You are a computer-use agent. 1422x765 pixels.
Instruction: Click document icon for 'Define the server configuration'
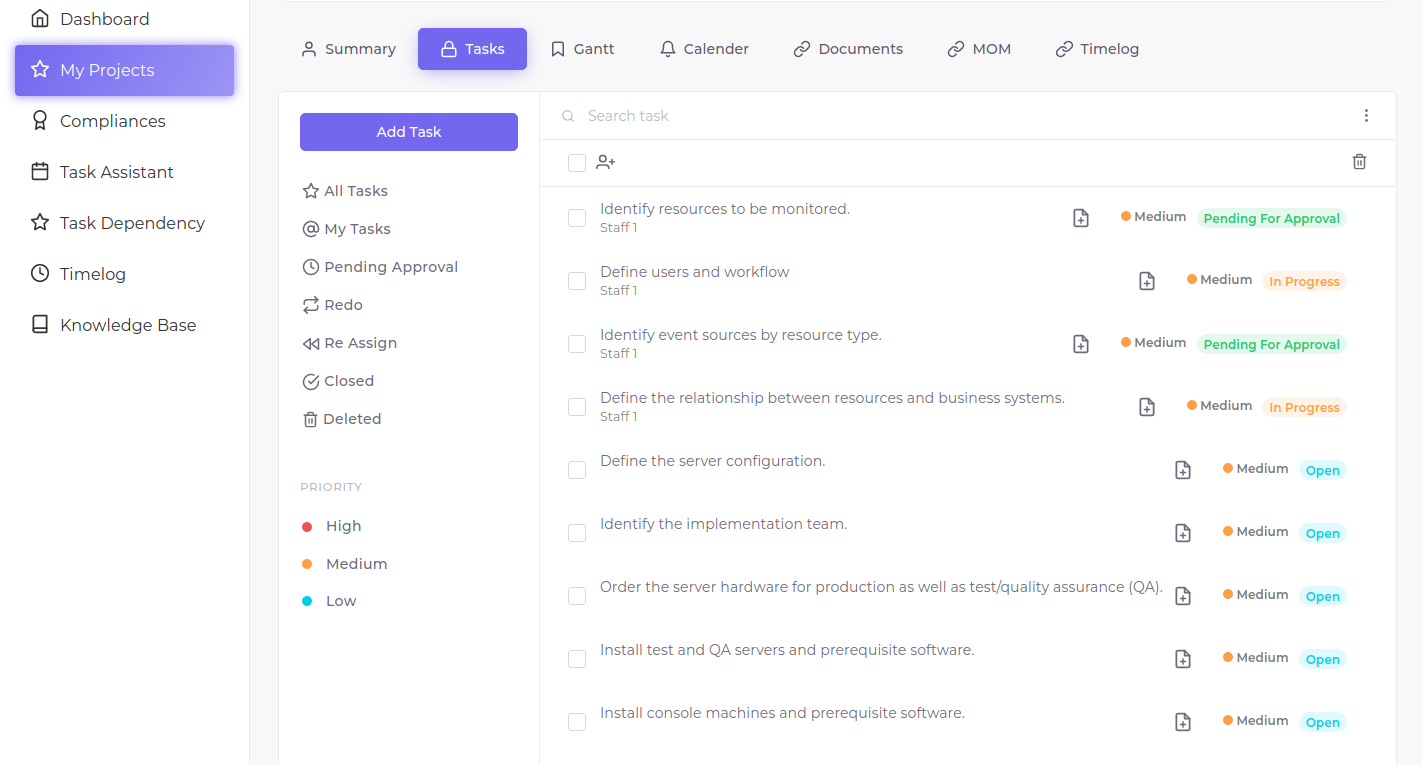1183,470
